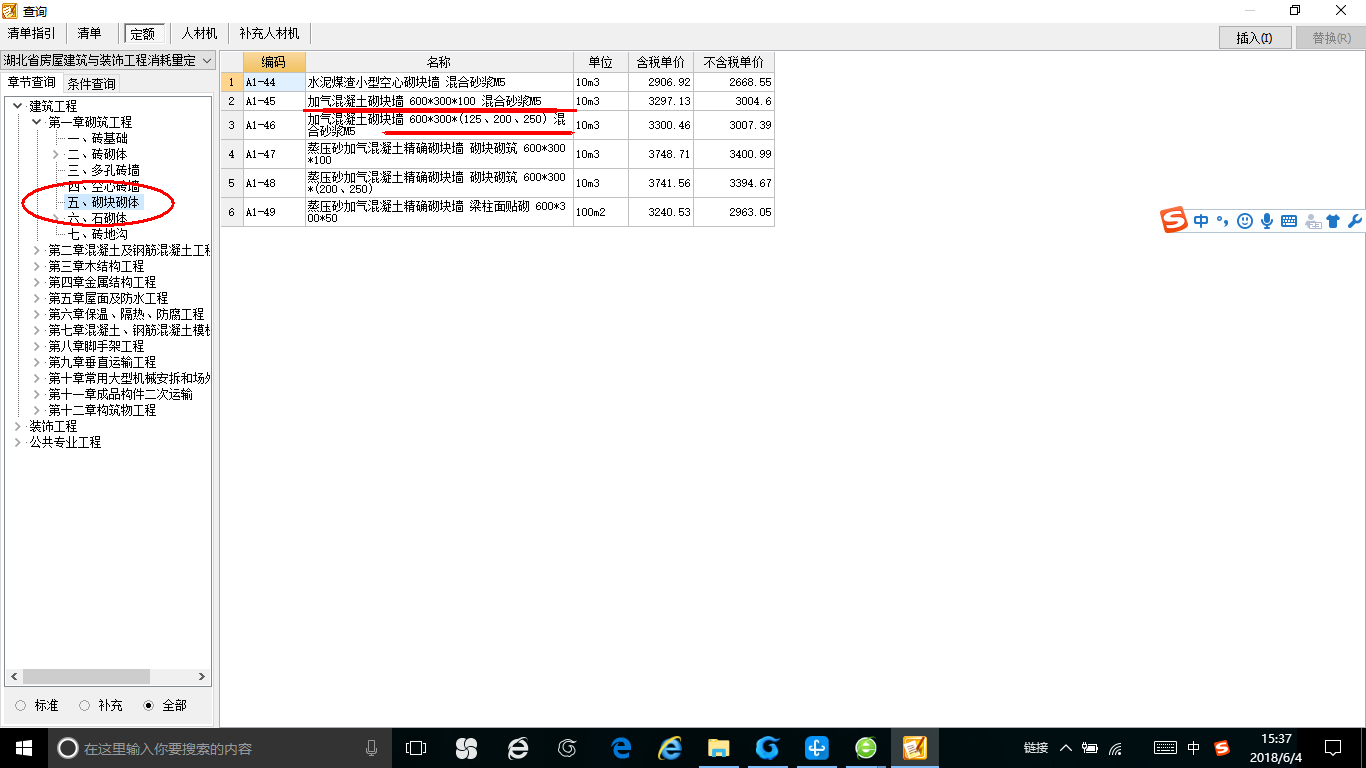Toggle Chinese/English mode on Sogou toolbar
Image resolution: width=1366 pixels, height=768 pixels.
tap(1201, 222)
